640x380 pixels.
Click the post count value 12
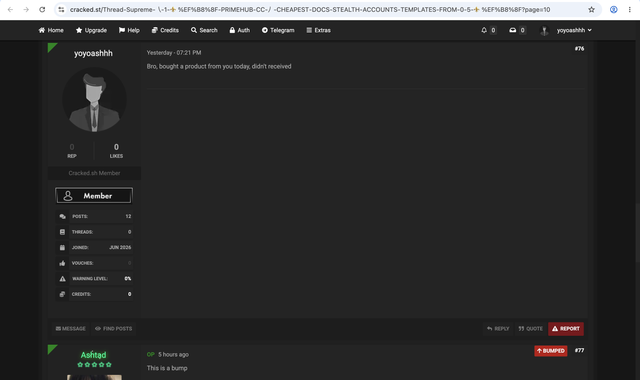tap(128, 216)
